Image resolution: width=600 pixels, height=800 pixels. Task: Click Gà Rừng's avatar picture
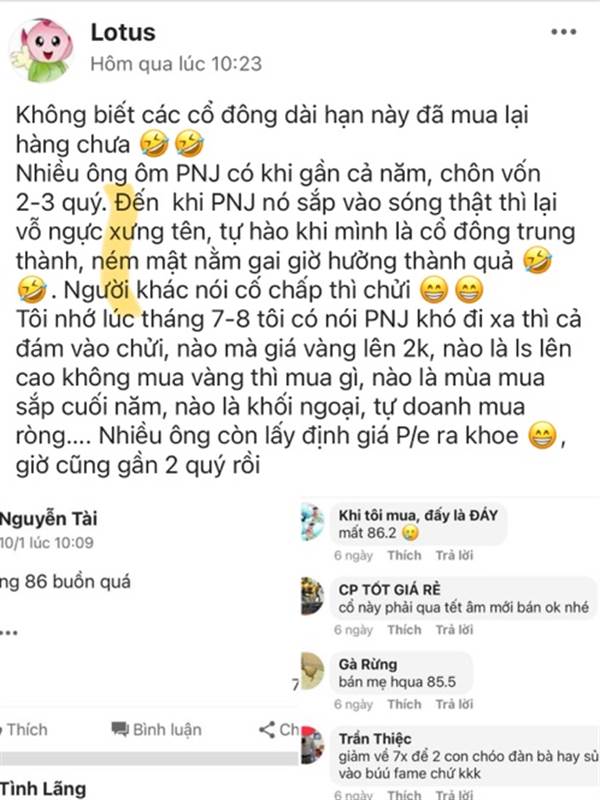[312, 670]
